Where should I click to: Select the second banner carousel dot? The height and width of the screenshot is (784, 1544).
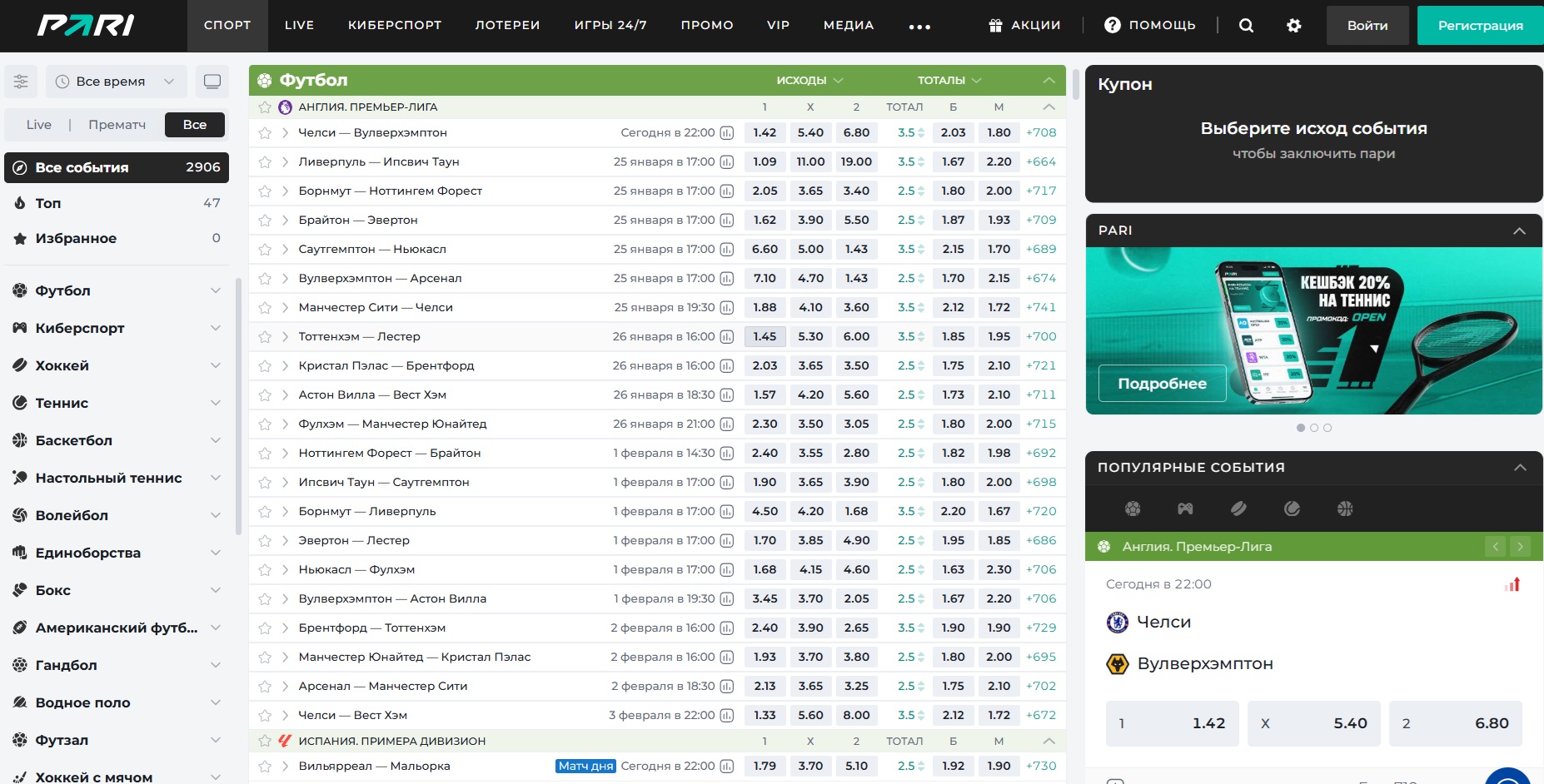coord(1314,428)
